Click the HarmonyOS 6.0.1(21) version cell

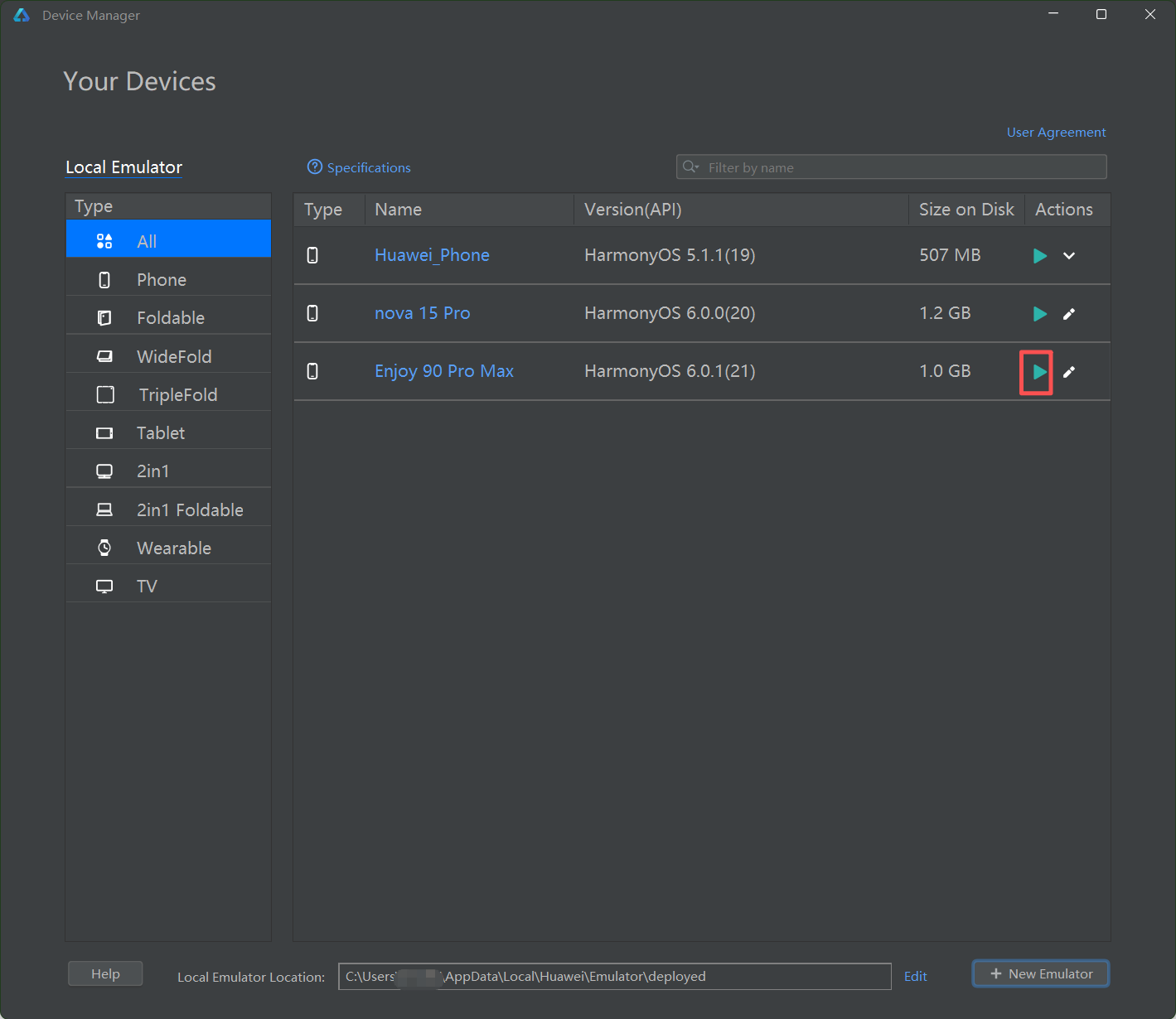pos(670,371)
